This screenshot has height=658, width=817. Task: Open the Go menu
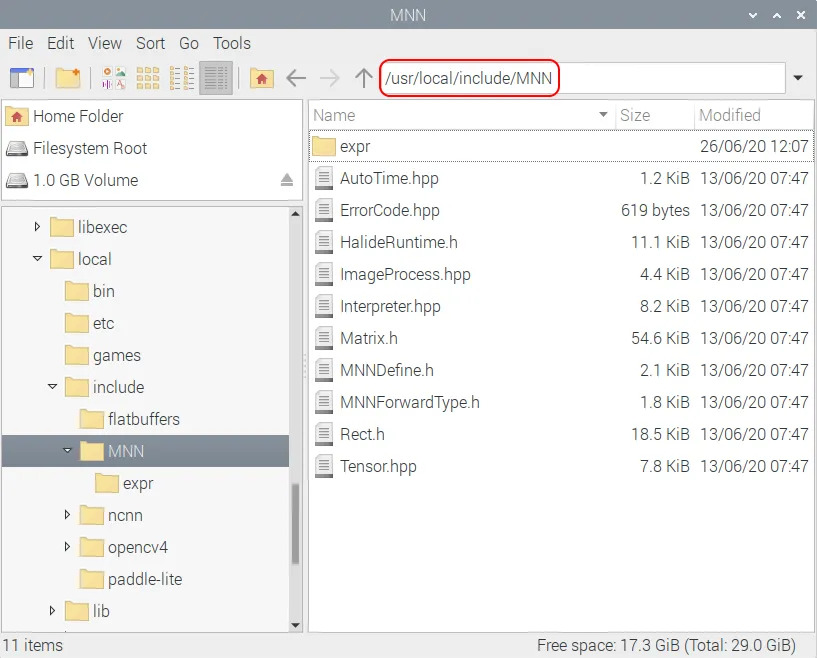(x=189, y=43)
